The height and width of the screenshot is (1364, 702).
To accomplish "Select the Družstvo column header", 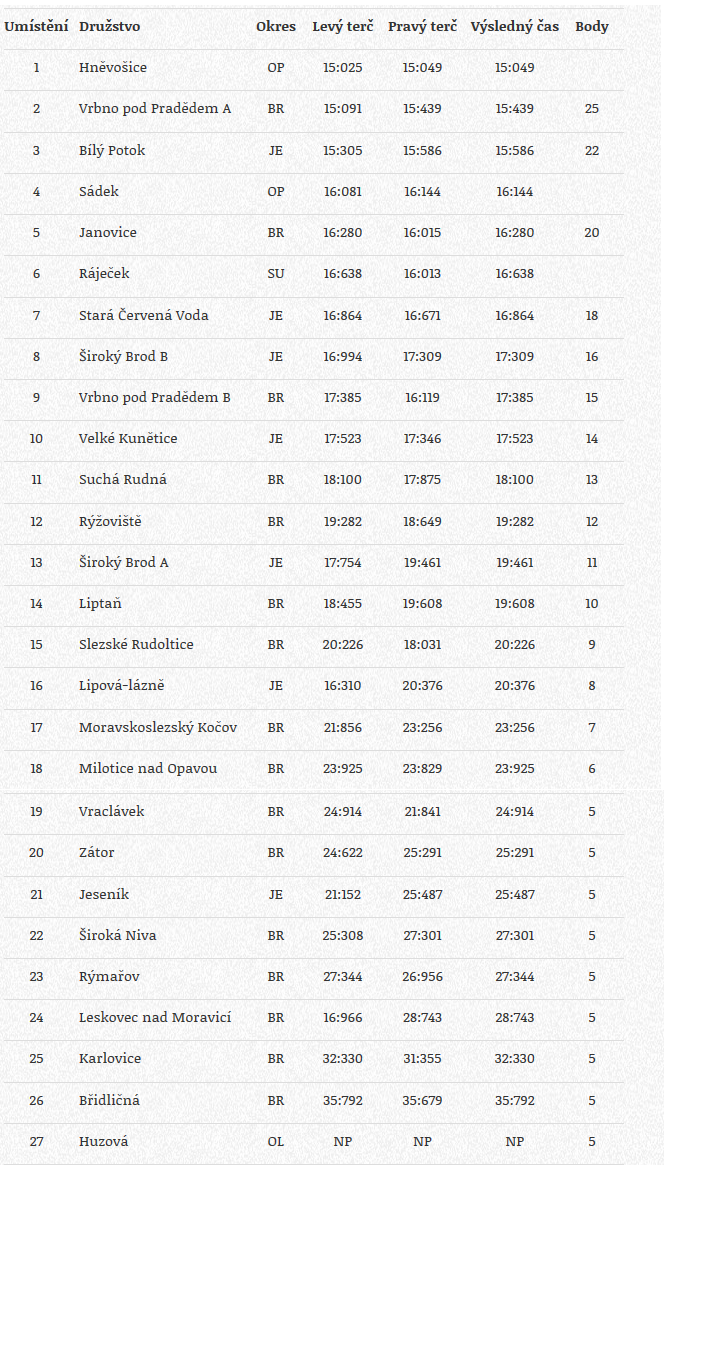I will 110,27.
